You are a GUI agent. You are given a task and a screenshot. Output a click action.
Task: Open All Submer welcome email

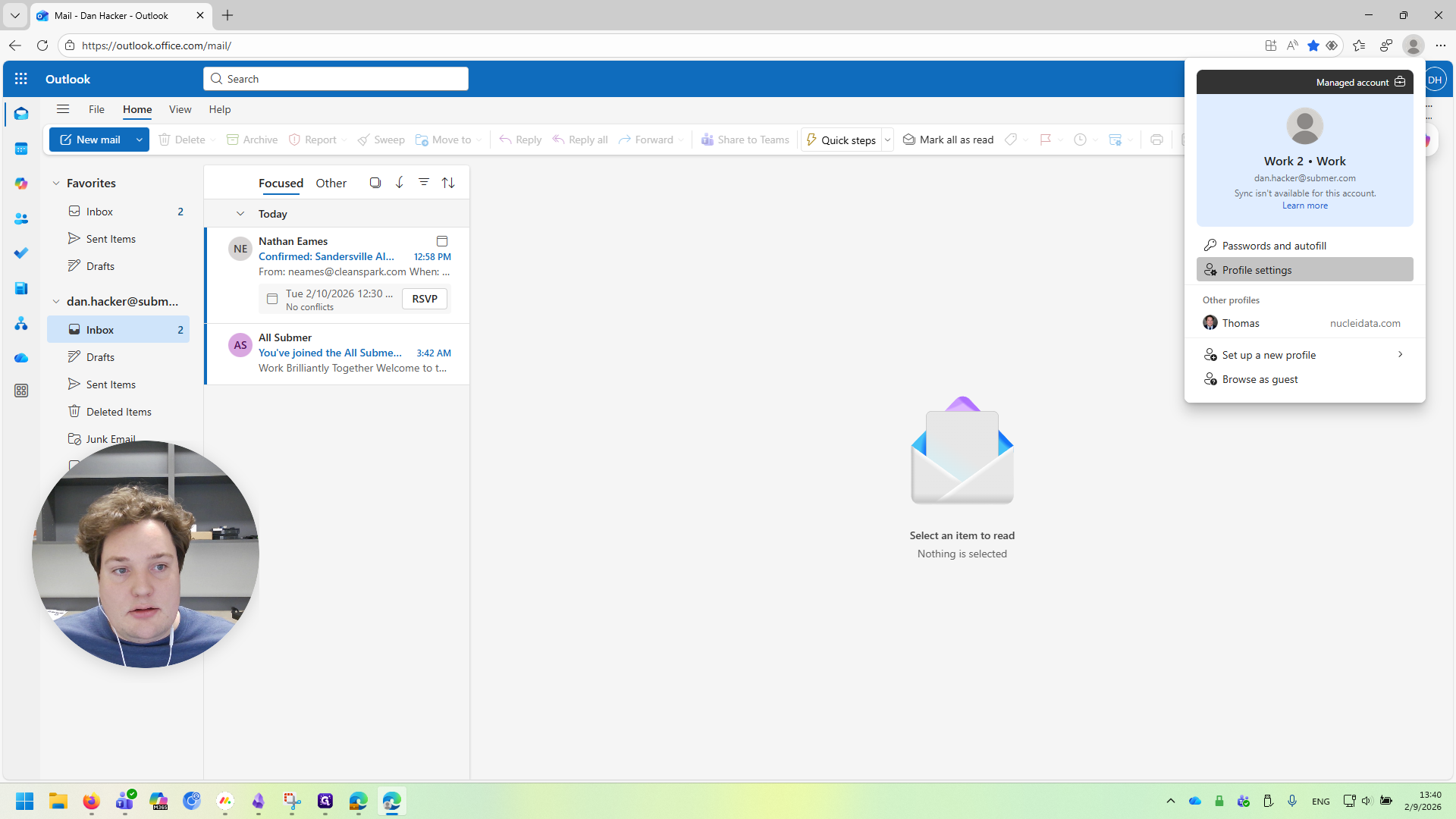coord(337,353)
